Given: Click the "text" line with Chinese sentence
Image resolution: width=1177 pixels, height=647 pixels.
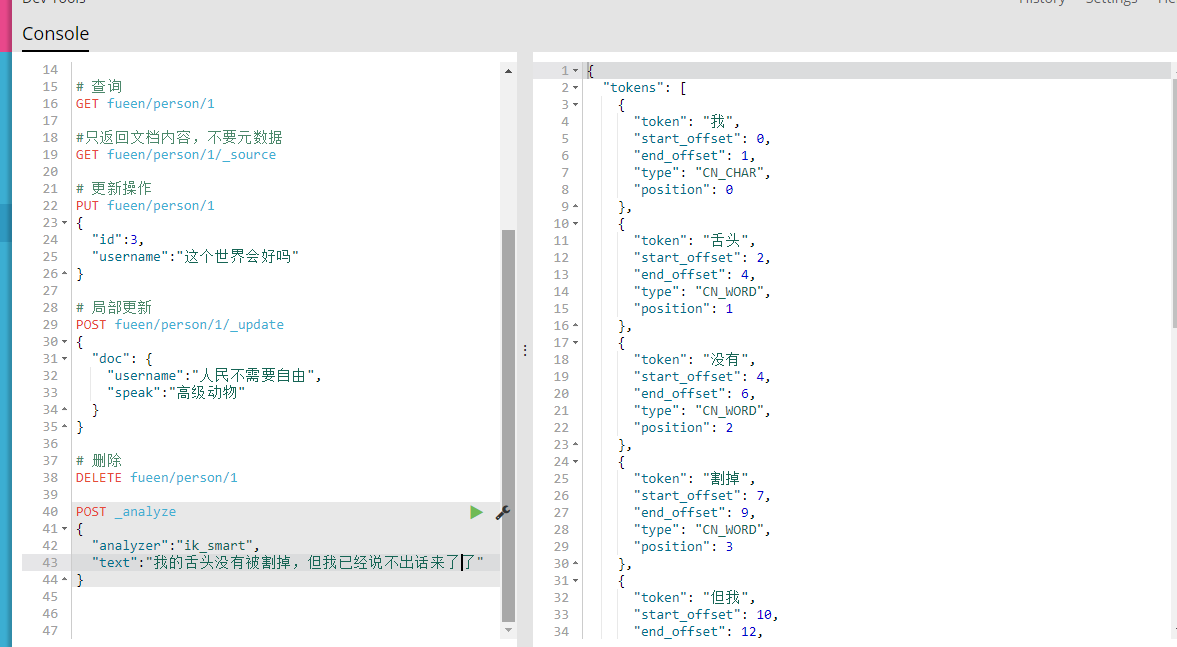Looking at the screenshot, I should pyautogui.click(x=287, y=562).
